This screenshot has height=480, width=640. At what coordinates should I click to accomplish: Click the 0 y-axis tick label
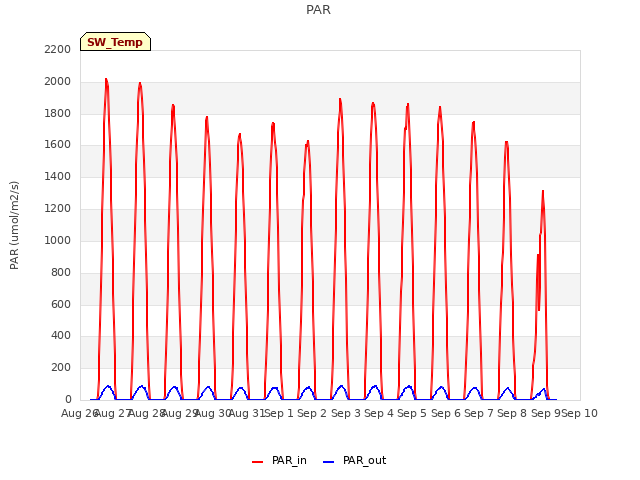pos(68,400)
